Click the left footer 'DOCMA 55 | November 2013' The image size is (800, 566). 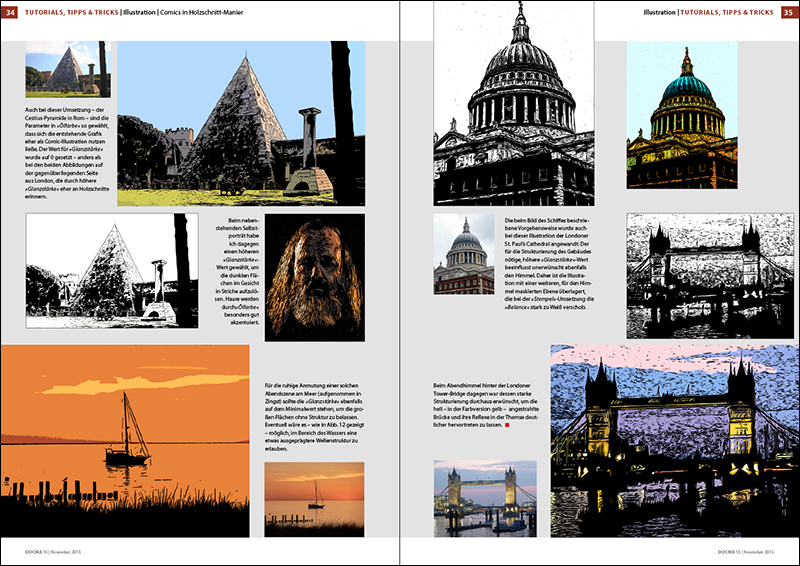59,552
